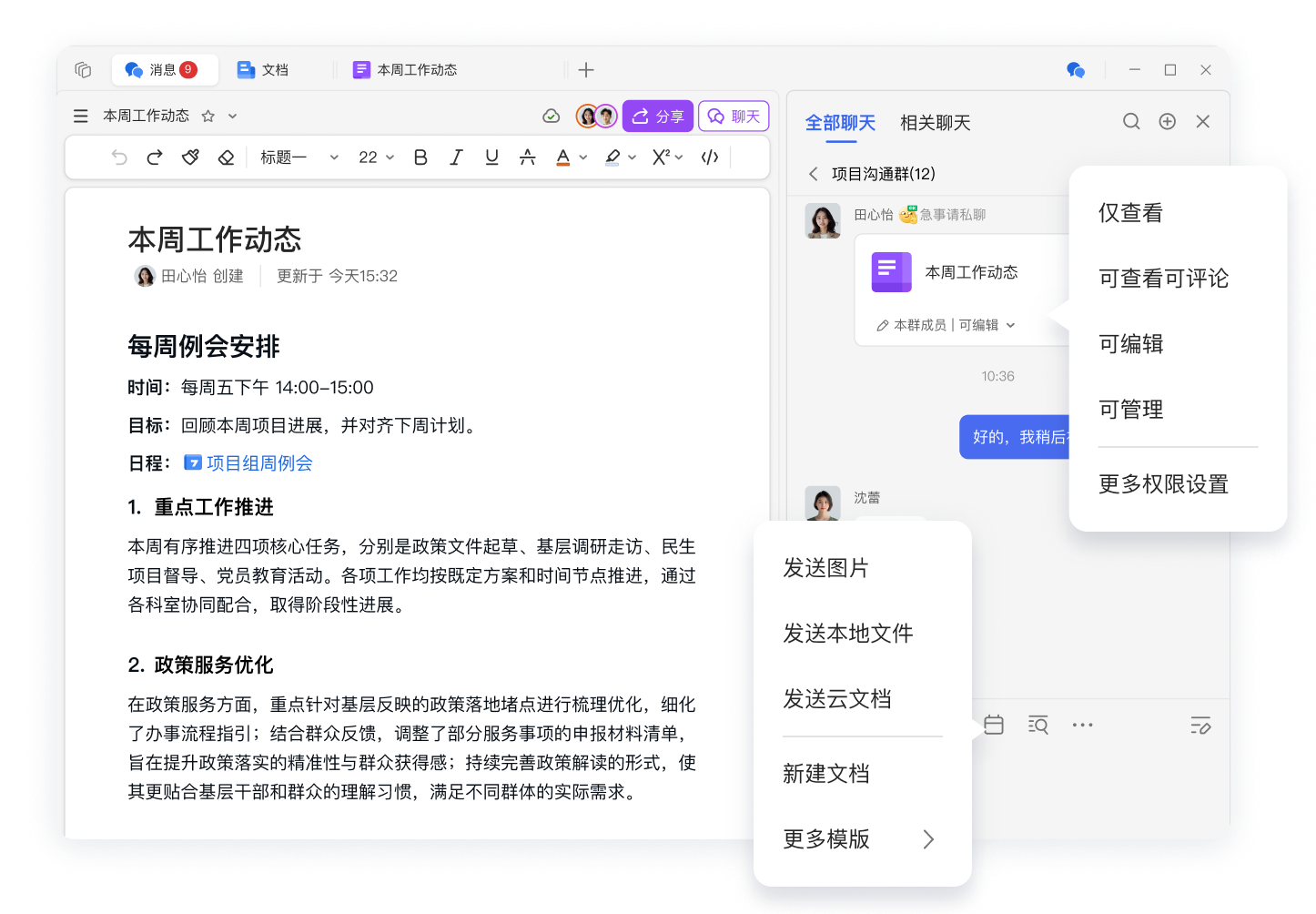Click the eraser clear-format icon
This screenshot has width=1316, height=914.
pyautogui.click(x=226, y=157)
